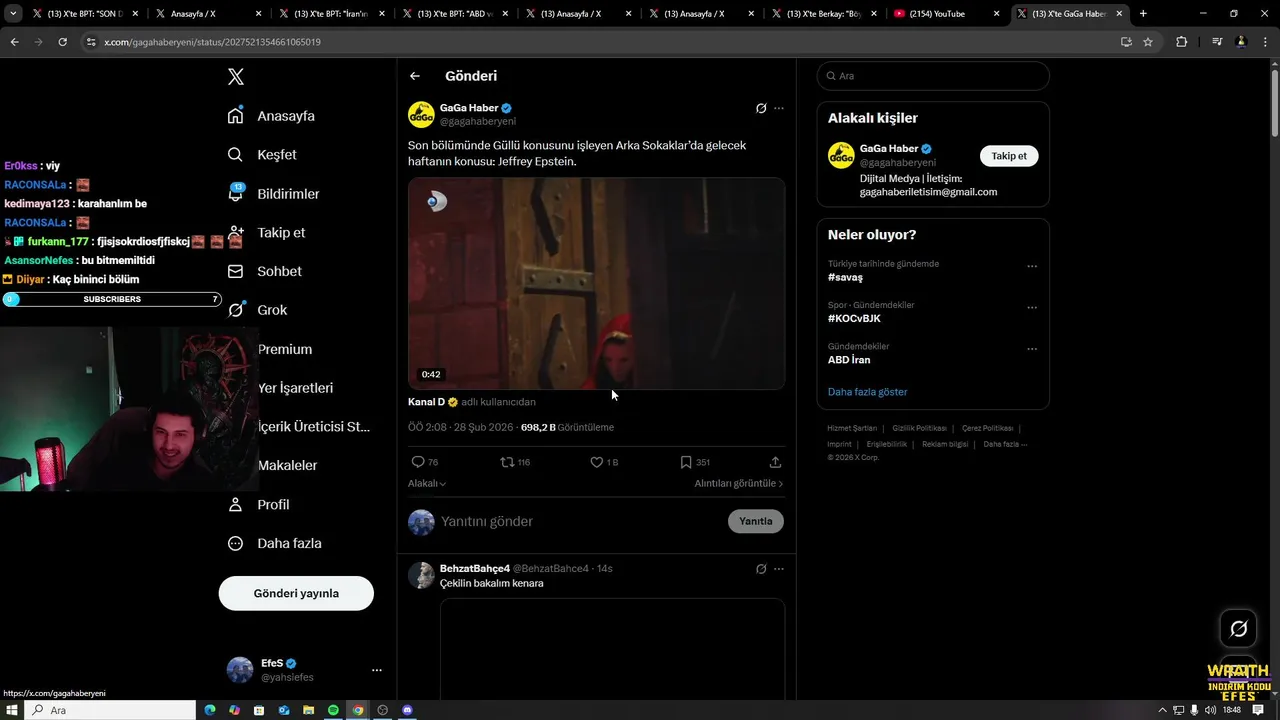Open Keşfet search page
This screenshot has height=720, width=1280.
point(263,155)
